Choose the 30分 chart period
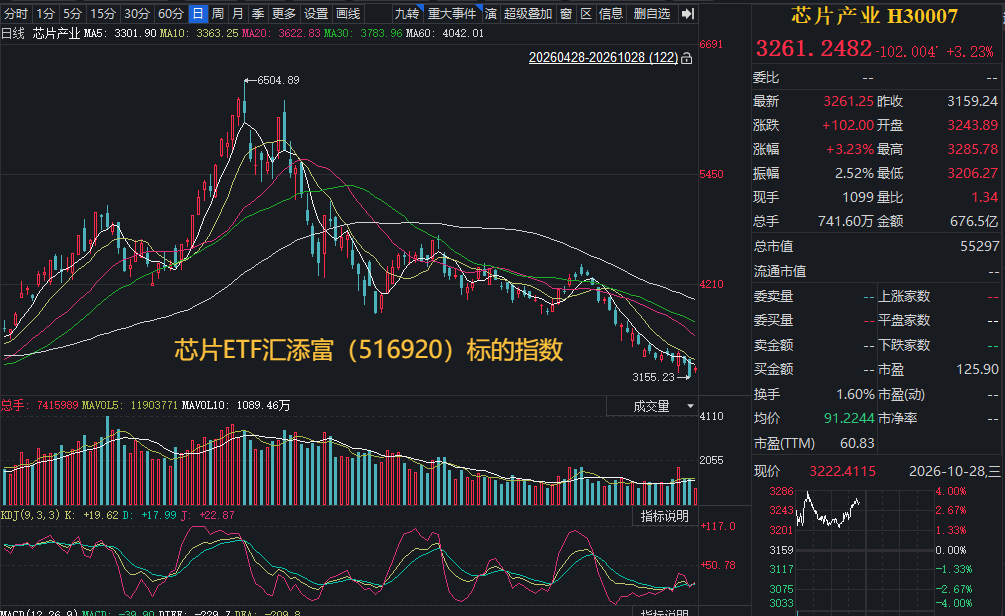 (x=137, y=13)
